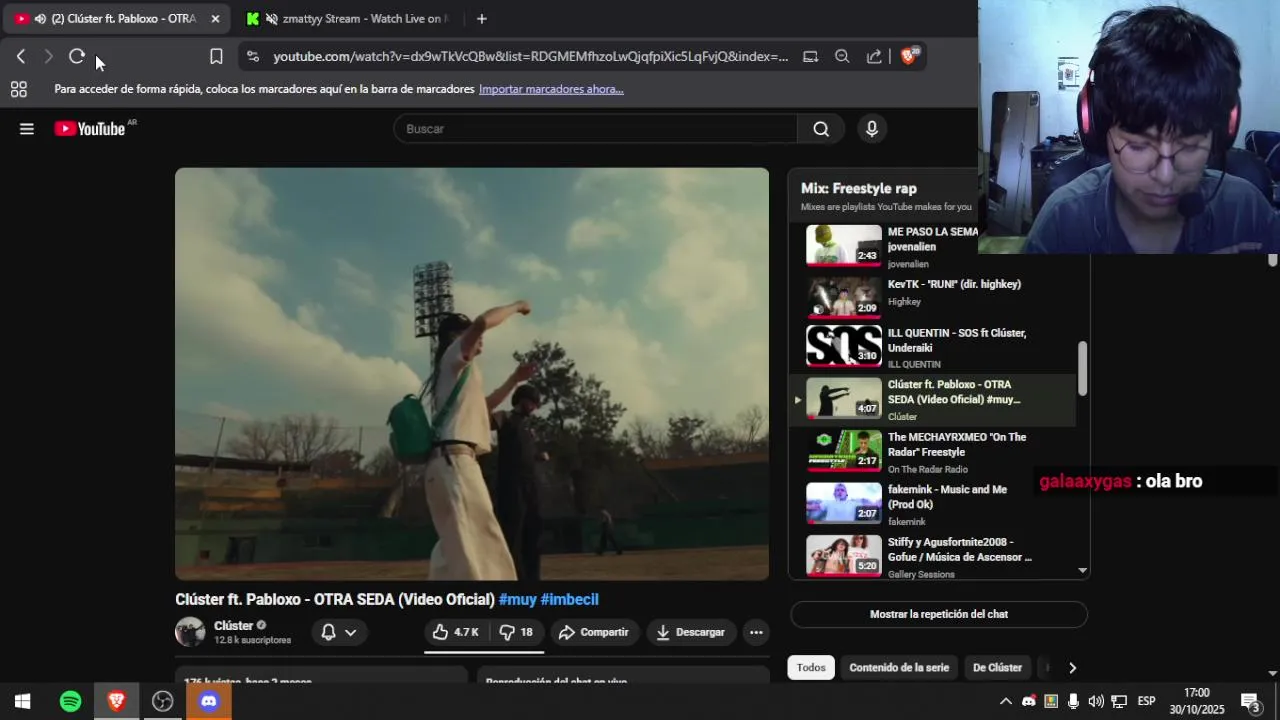Viewport: 1280px width, 720px height.
Task: Unmute audio icon on zmattyy Stream tab
Action: 271,19
